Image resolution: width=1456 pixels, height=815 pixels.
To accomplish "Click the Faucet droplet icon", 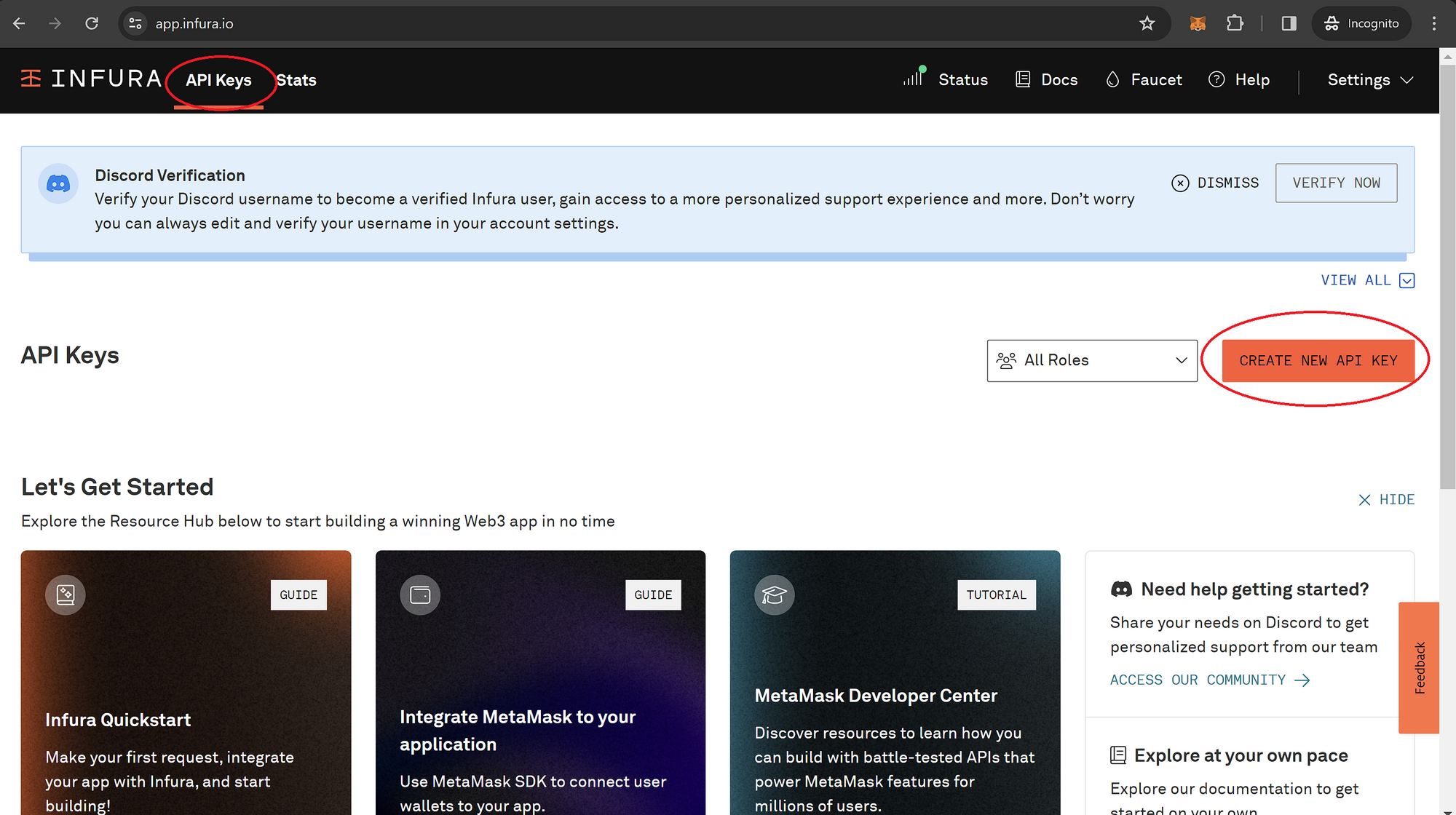I will [1112, 79].
